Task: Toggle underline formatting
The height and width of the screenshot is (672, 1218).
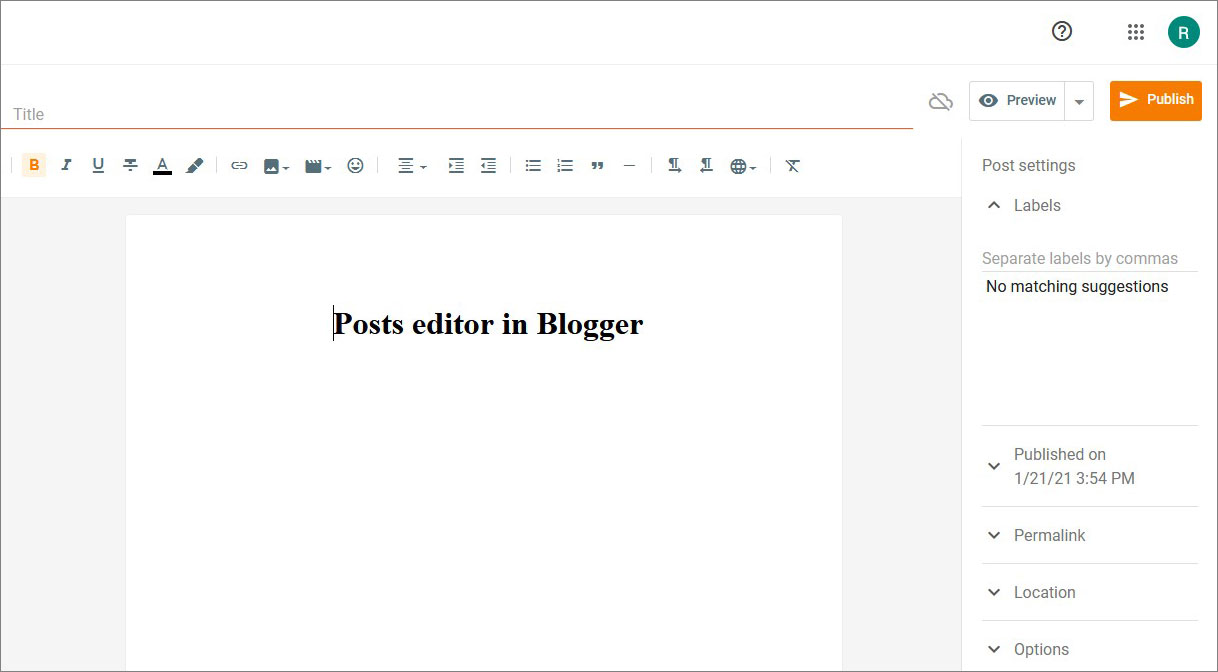Action: click(98, 166)
